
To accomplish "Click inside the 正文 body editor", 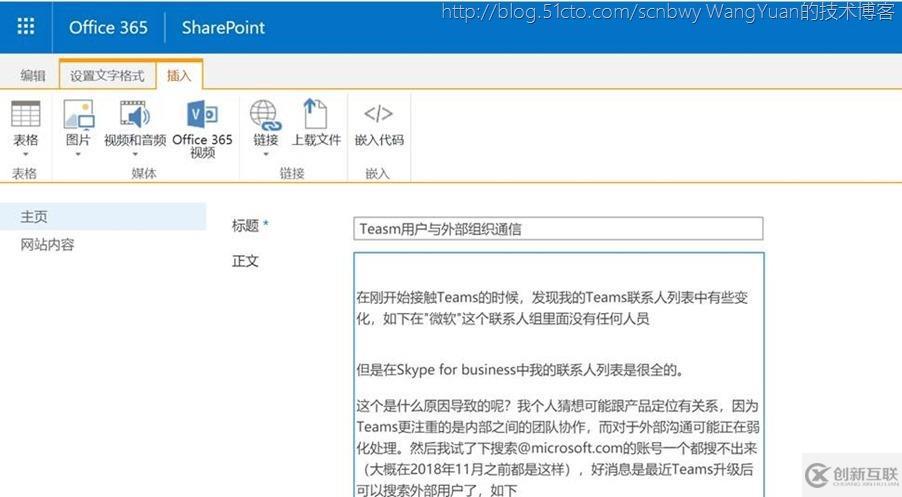I will 559,374.
